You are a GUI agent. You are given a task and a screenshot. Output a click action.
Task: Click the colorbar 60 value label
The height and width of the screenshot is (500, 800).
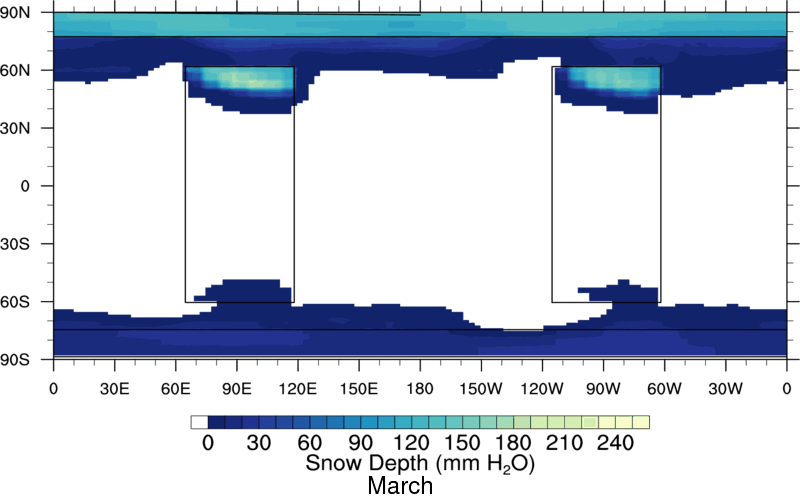310,442
